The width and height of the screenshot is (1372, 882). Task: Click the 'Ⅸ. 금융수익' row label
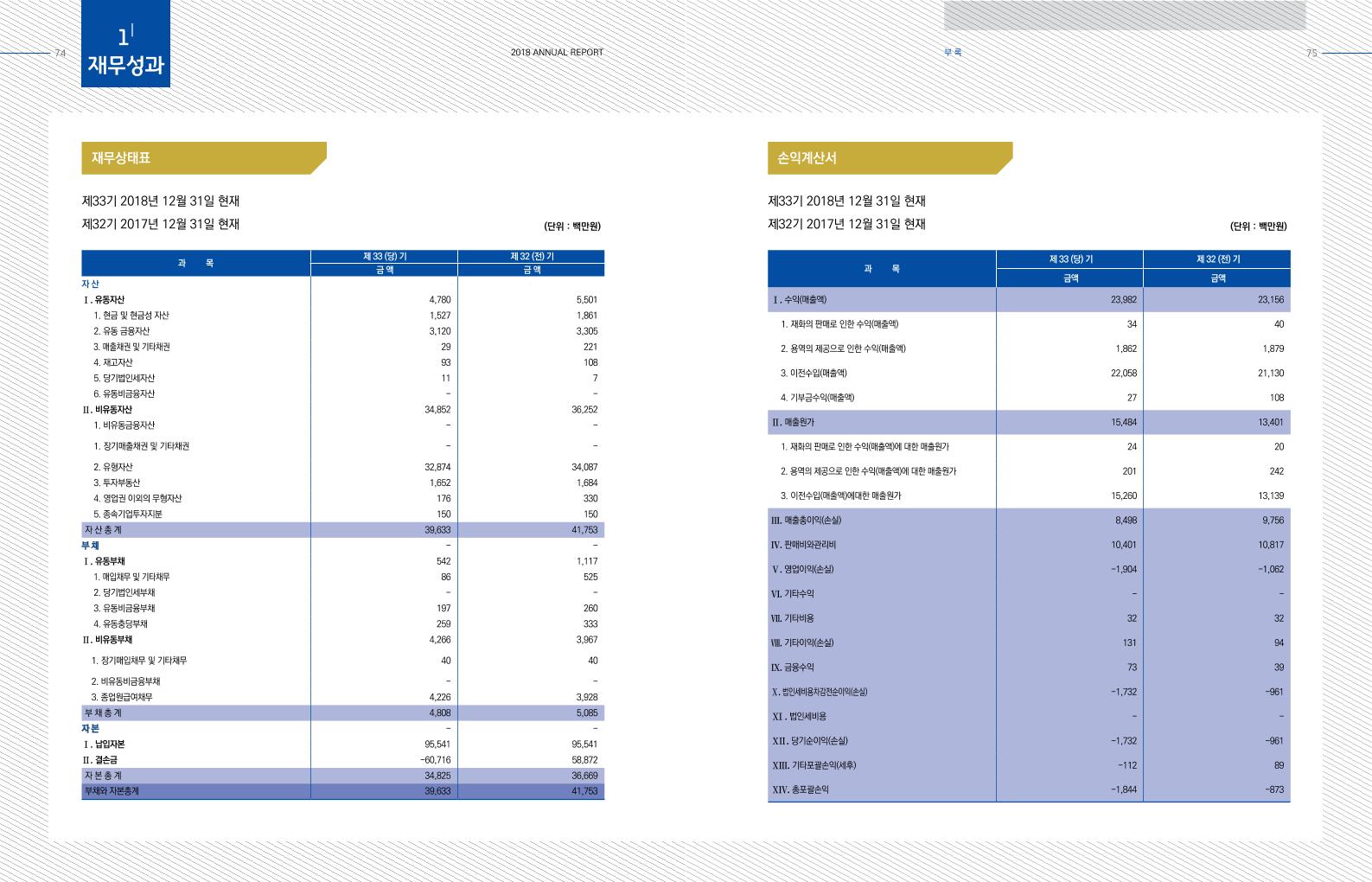(x=792, y=668)
